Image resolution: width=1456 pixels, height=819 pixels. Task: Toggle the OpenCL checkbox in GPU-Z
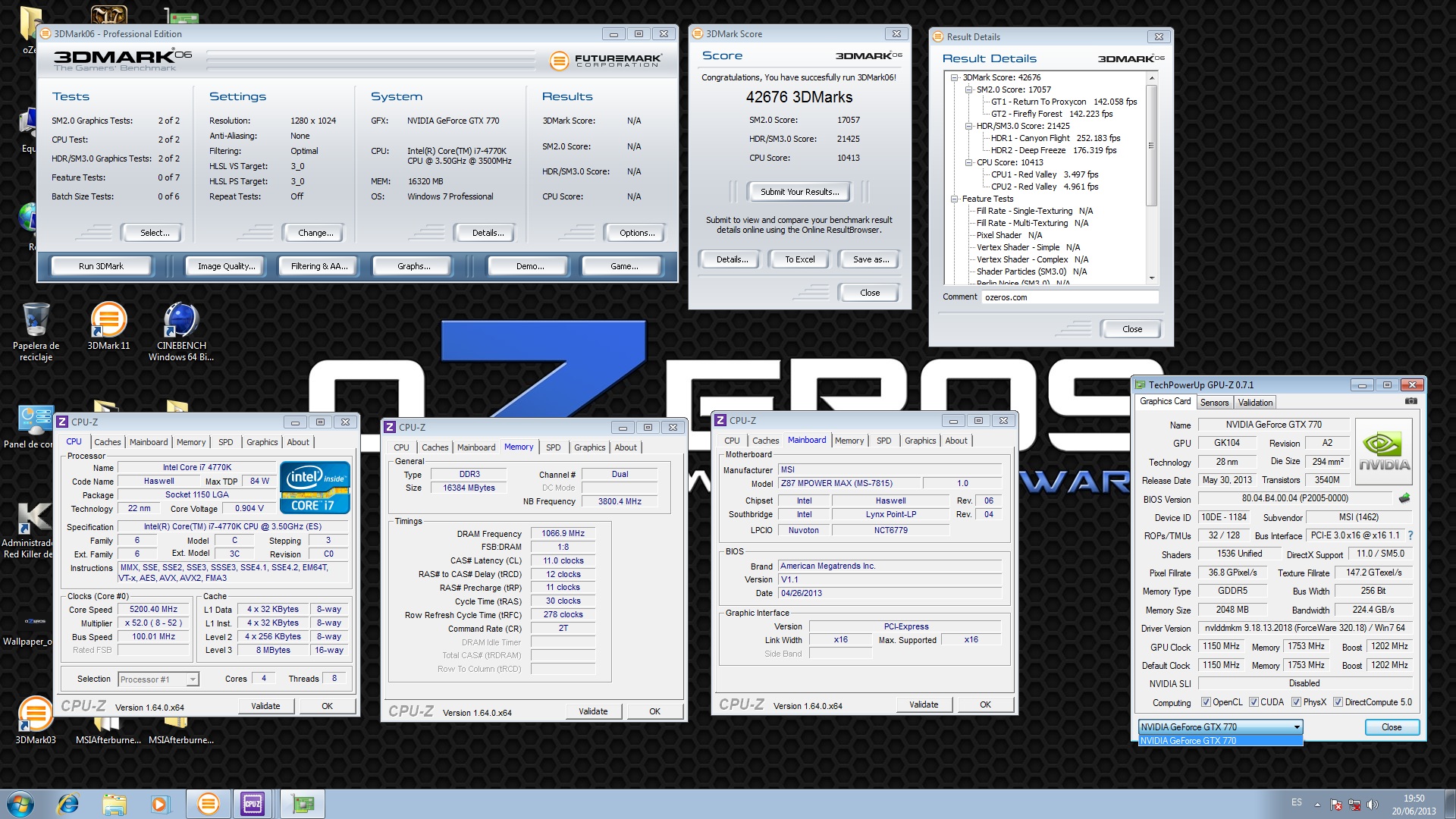click(x=1206, y=702)
